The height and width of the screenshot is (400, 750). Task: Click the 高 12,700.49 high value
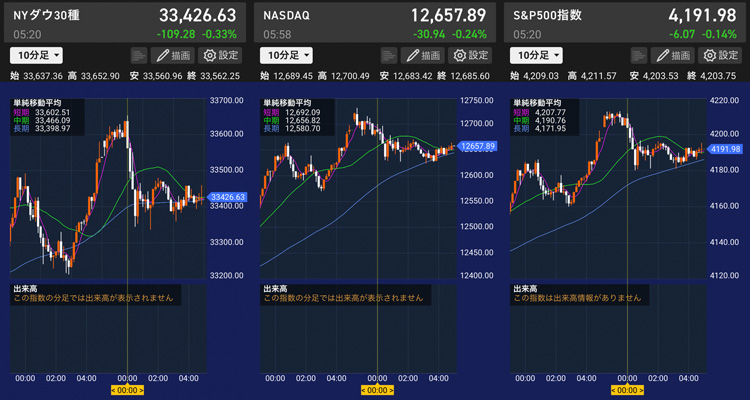[x=343, y=76]
